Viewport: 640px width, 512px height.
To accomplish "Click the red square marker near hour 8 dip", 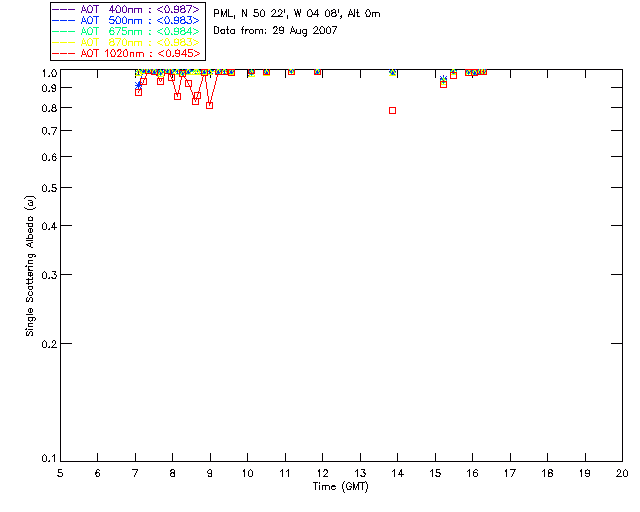I will pyautogui.click(x=177, y=96).
